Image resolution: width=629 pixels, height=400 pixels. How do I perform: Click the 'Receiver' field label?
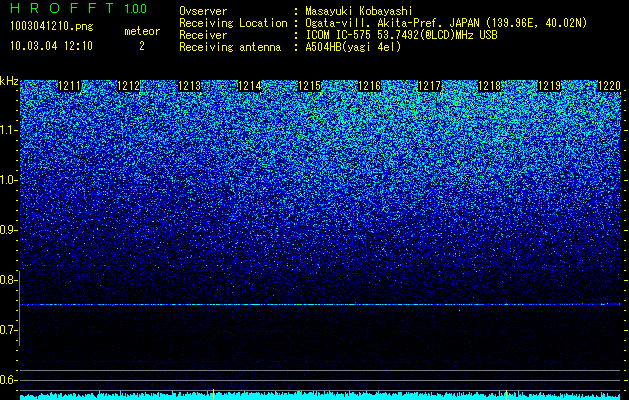(x=203, y=35)
